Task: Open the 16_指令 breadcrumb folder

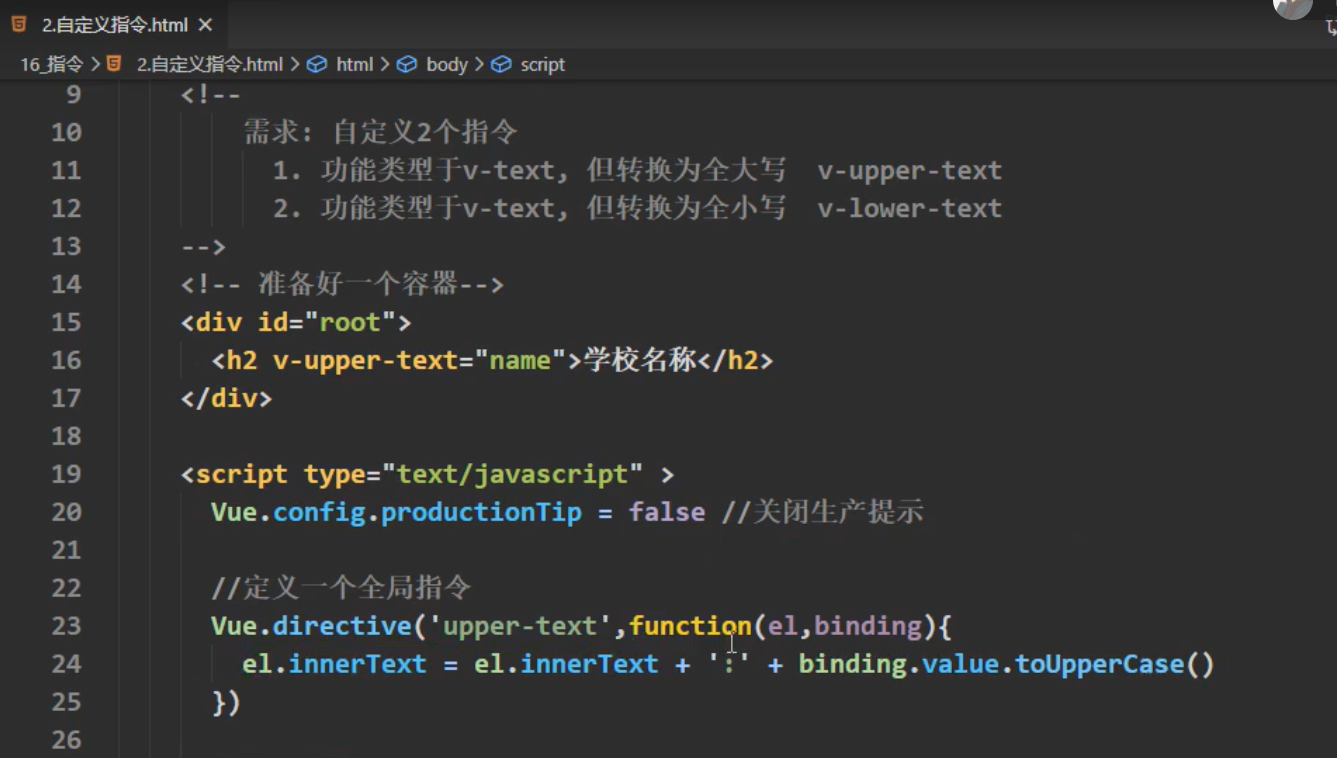Action: coord(52,64)
